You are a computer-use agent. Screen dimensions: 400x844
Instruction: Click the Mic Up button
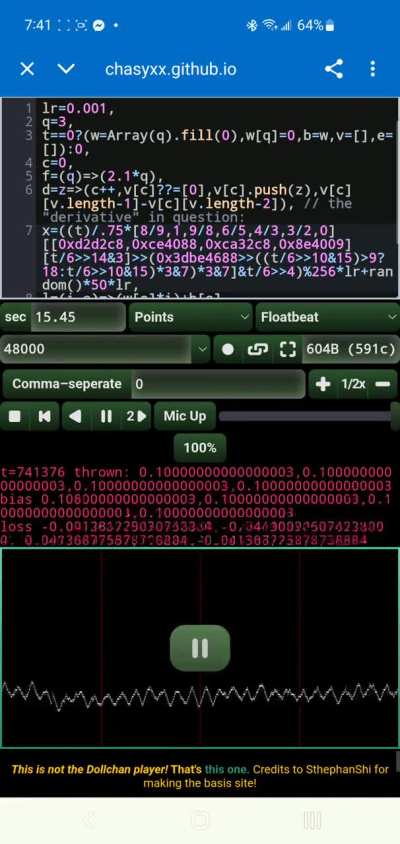coord(185,416)
